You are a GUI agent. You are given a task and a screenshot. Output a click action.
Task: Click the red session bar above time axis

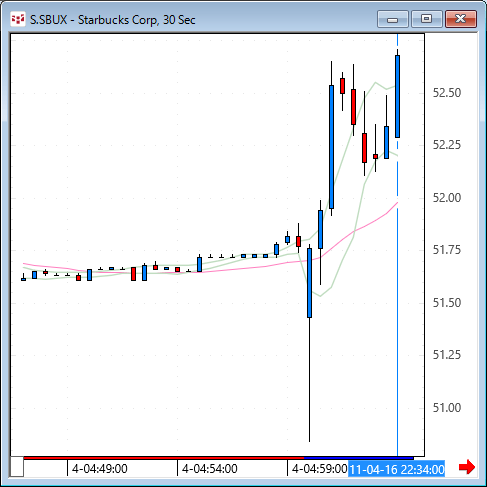pyautogui.click(x=164, y=458)
